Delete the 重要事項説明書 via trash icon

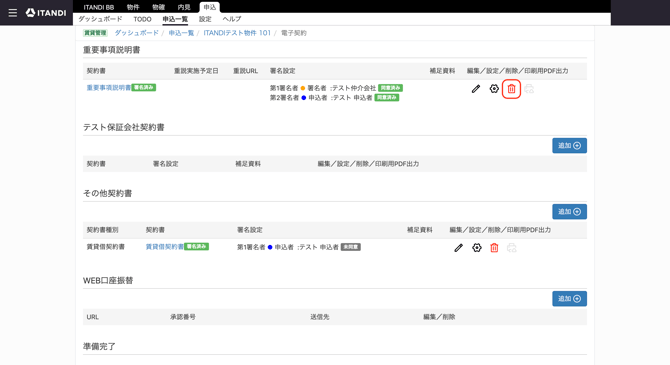(x=511, y=89)
